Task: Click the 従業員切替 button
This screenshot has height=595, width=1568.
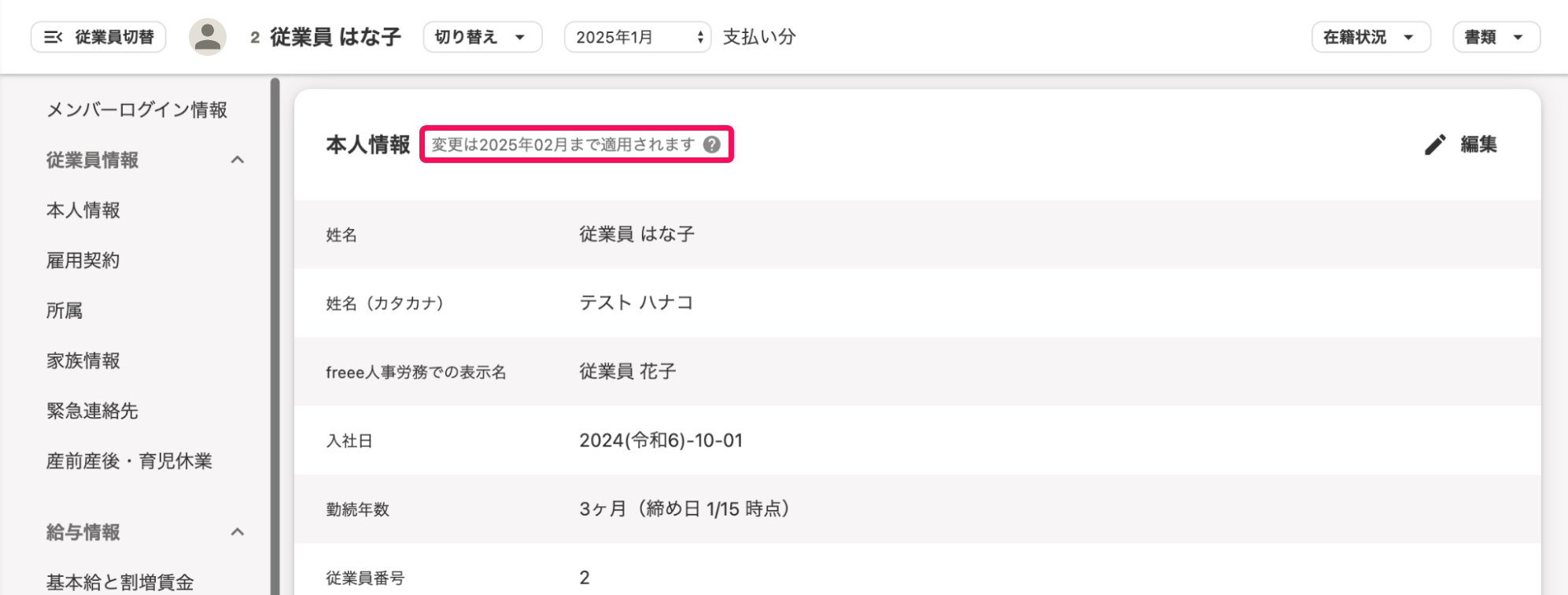Action: 98,37
